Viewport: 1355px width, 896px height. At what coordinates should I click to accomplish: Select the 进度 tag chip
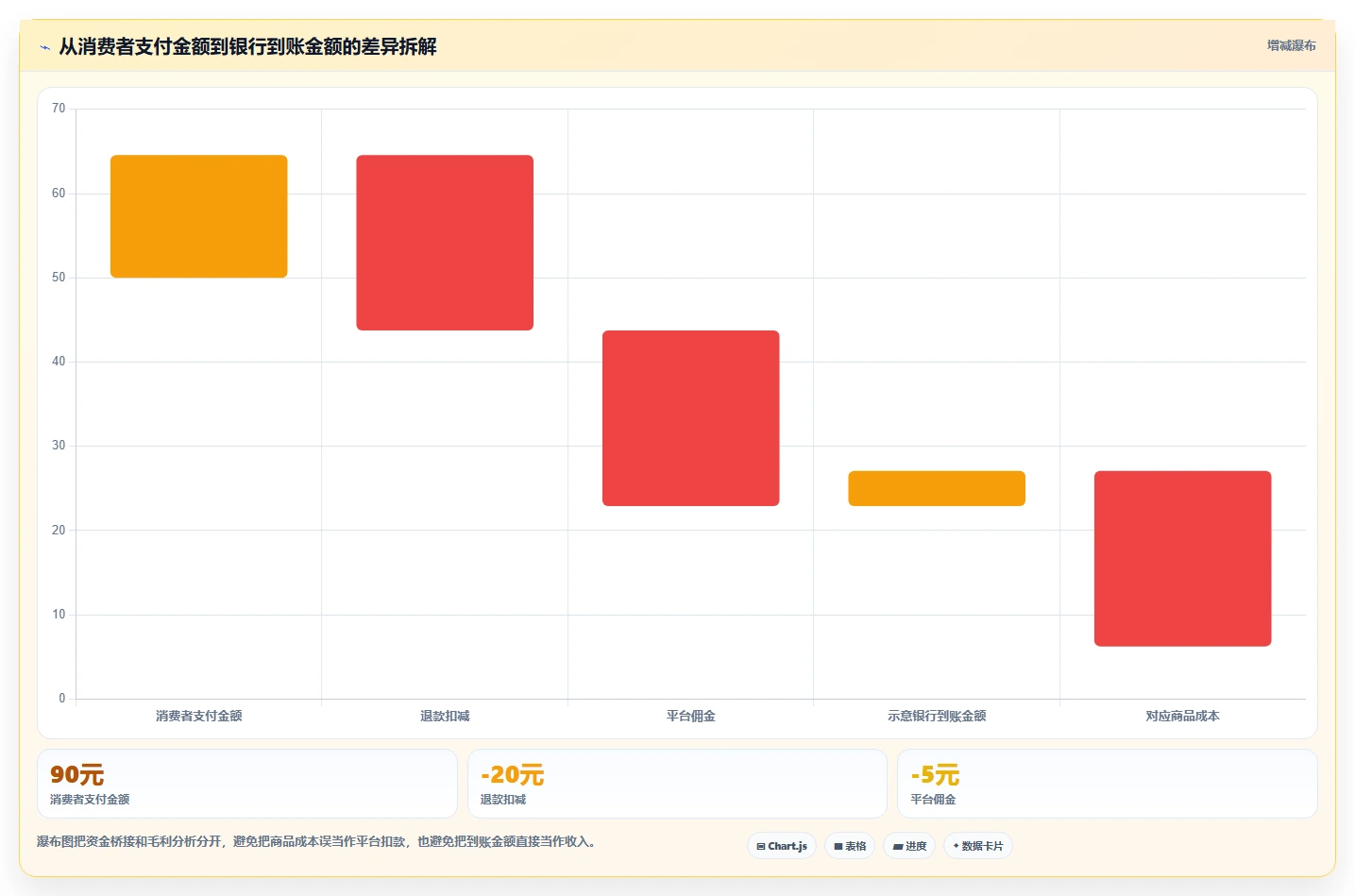click(x=909, y=846)
